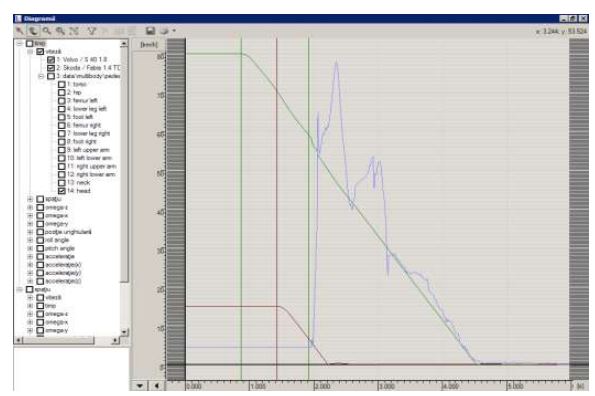Click left-arrow button beside time axis

point(157,386)
